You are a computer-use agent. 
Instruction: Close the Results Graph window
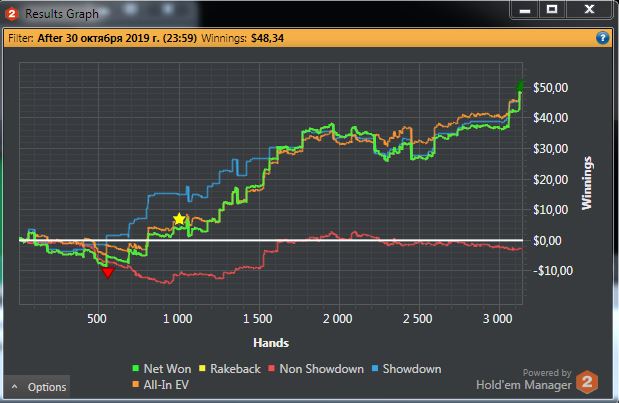point(589,9)
